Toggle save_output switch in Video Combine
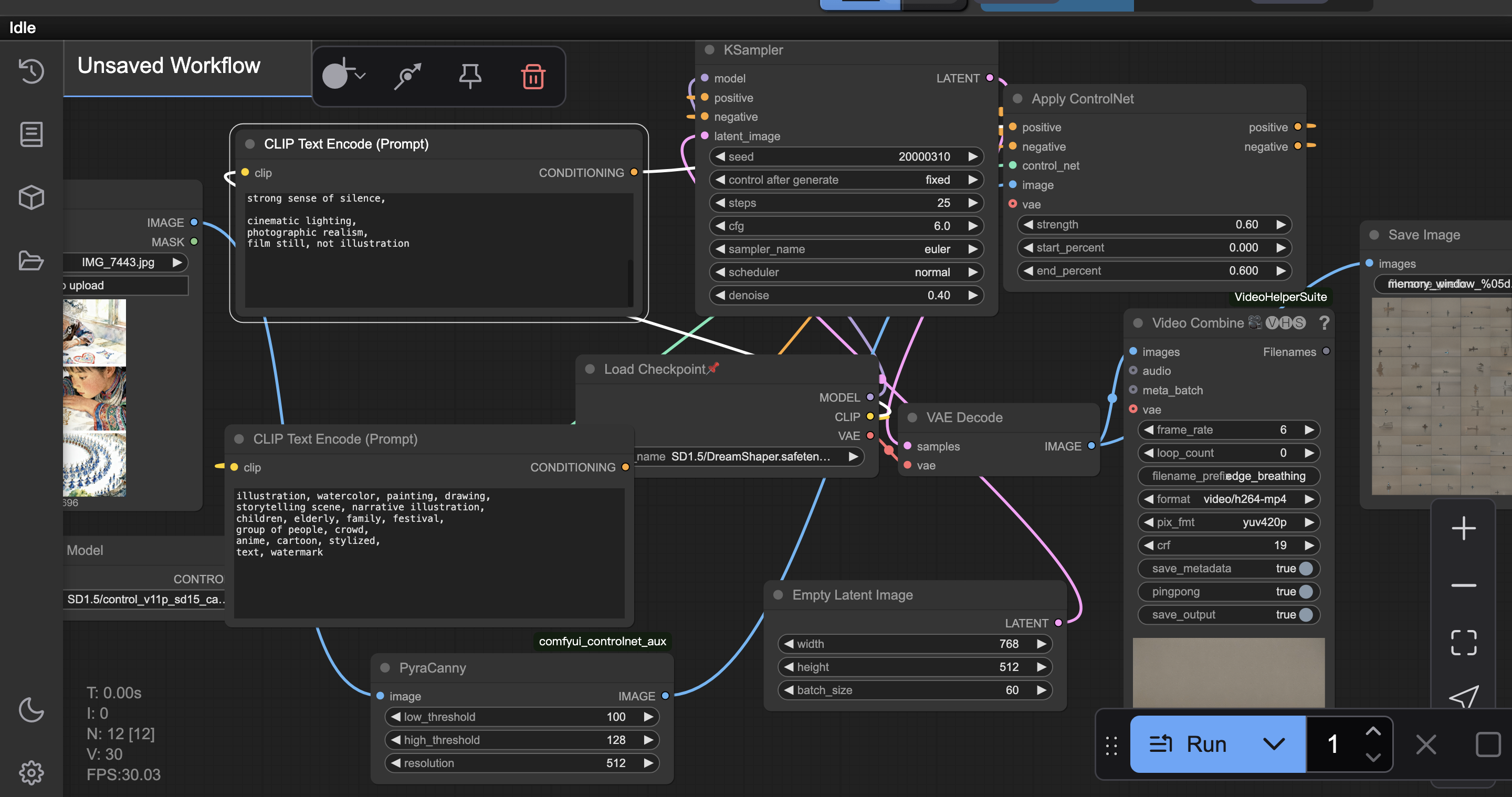This screenshot has height=797, width=1512. pos(1305,614)
